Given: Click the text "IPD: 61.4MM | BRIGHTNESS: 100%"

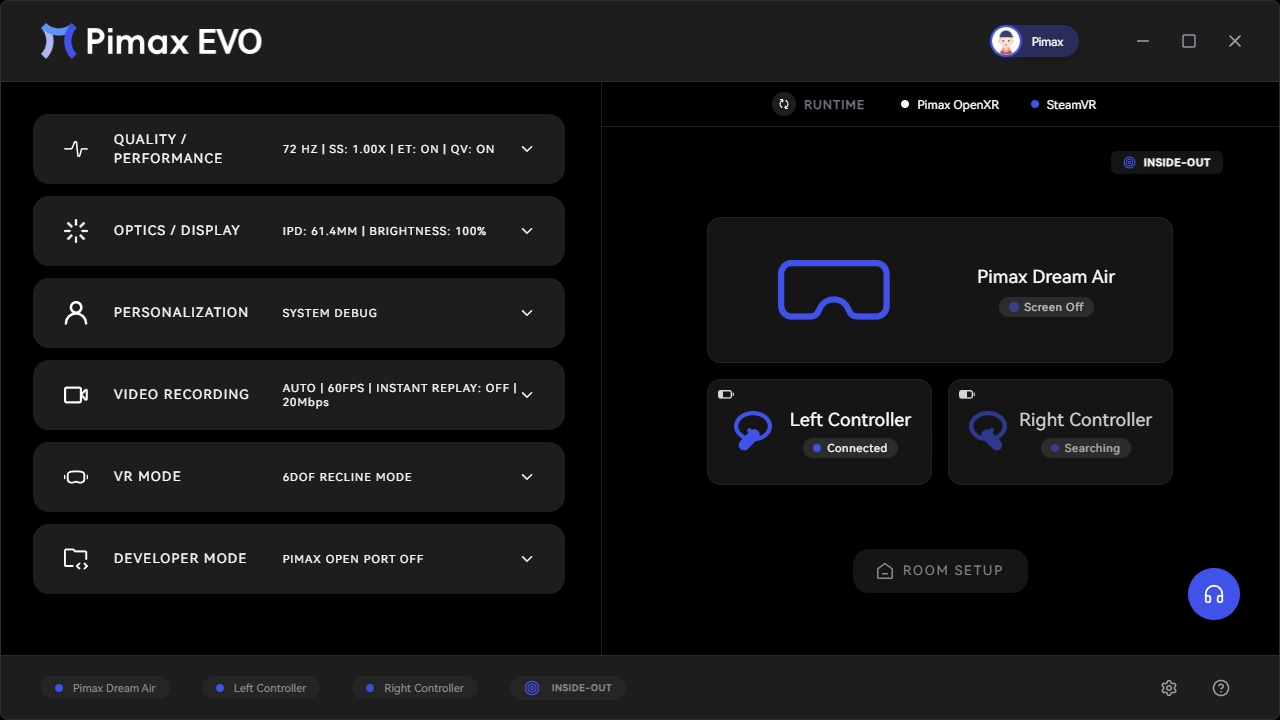Looking at the screenshot, I should [x=384, y=231].
